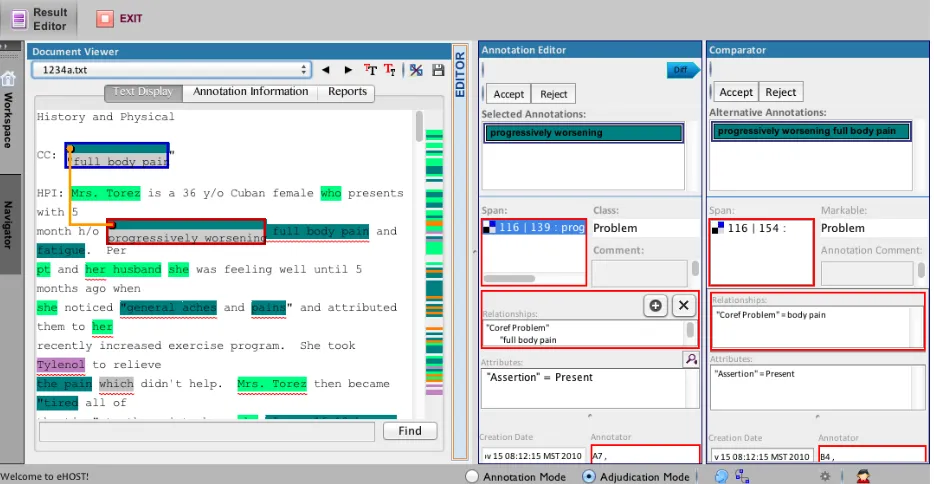This screenshot has height=484, width=934.
Task: Click the Find button
Action: coord(410,431)
